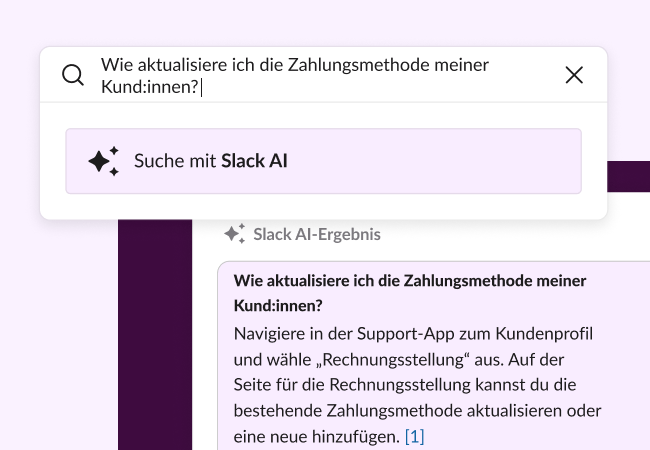Click the white area below the Suche suggestion
The image size is (650, 450).
click(x=323, y=206)
